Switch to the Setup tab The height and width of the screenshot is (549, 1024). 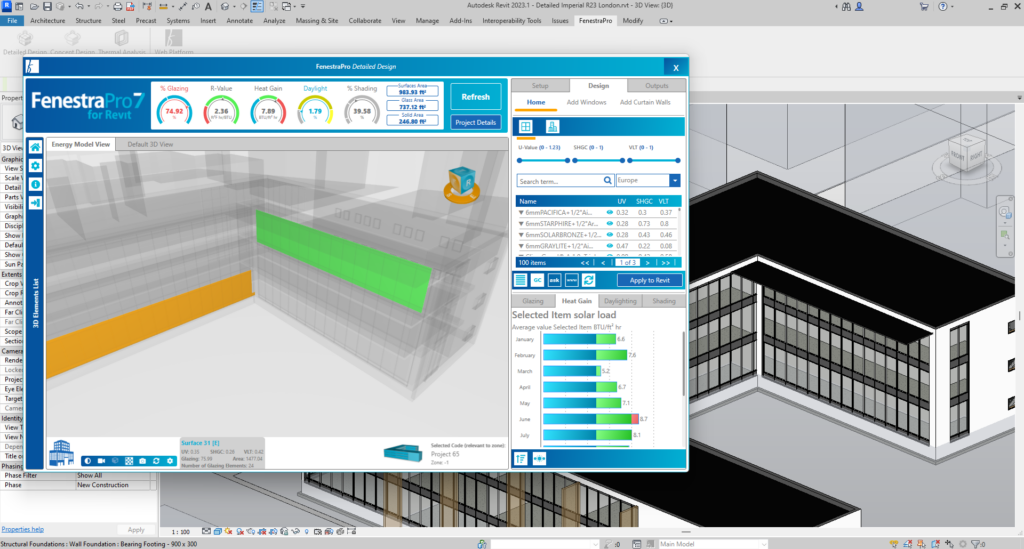[540, 86]
